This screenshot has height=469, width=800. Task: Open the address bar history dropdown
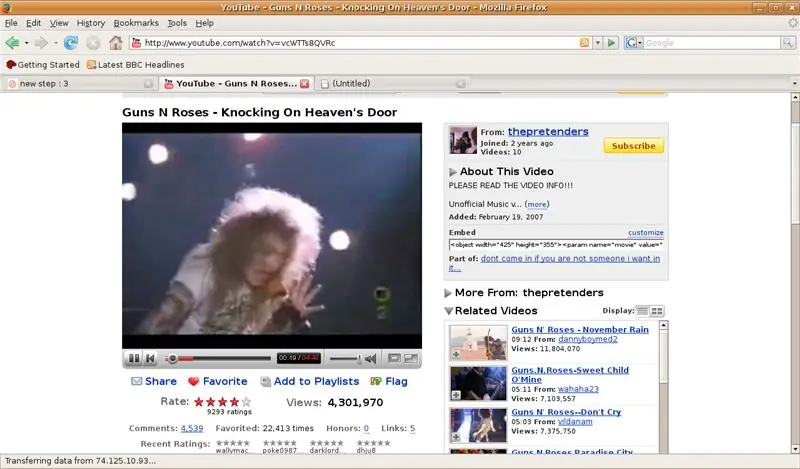coord(597,43)
